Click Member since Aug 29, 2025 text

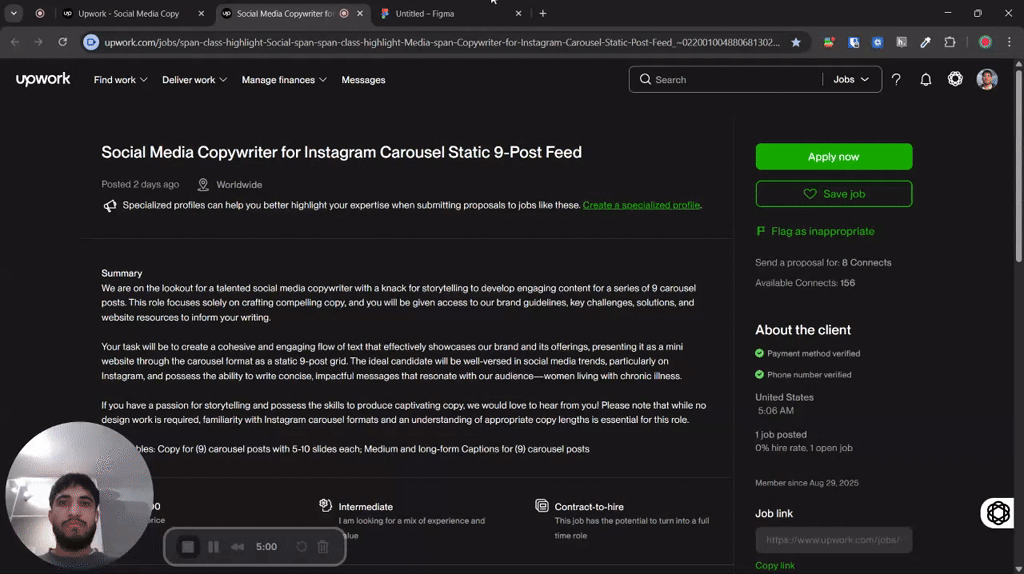coord(807,483)
